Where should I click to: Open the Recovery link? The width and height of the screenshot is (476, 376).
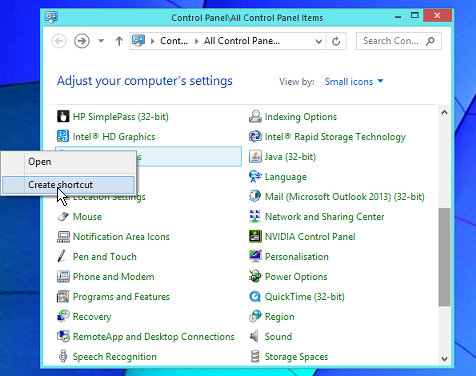coord(92,317)
